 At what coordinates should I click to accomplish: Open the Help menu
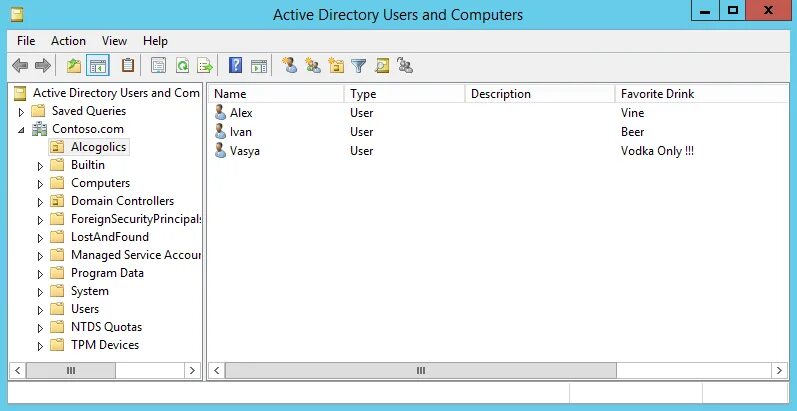pos(155,41)
